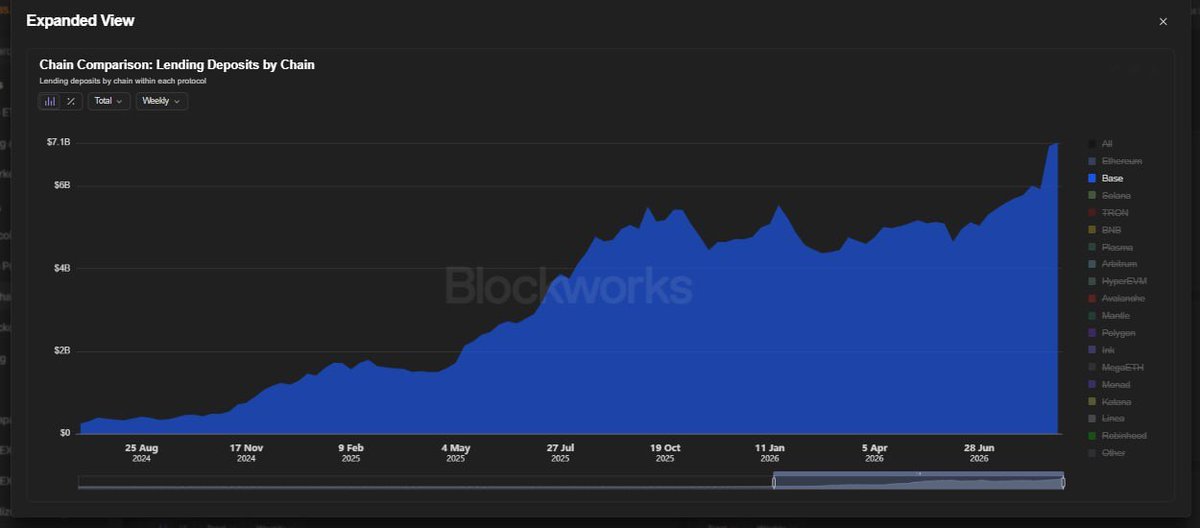
Task: Click the $7.1B axis label
Action: [59, 143]
